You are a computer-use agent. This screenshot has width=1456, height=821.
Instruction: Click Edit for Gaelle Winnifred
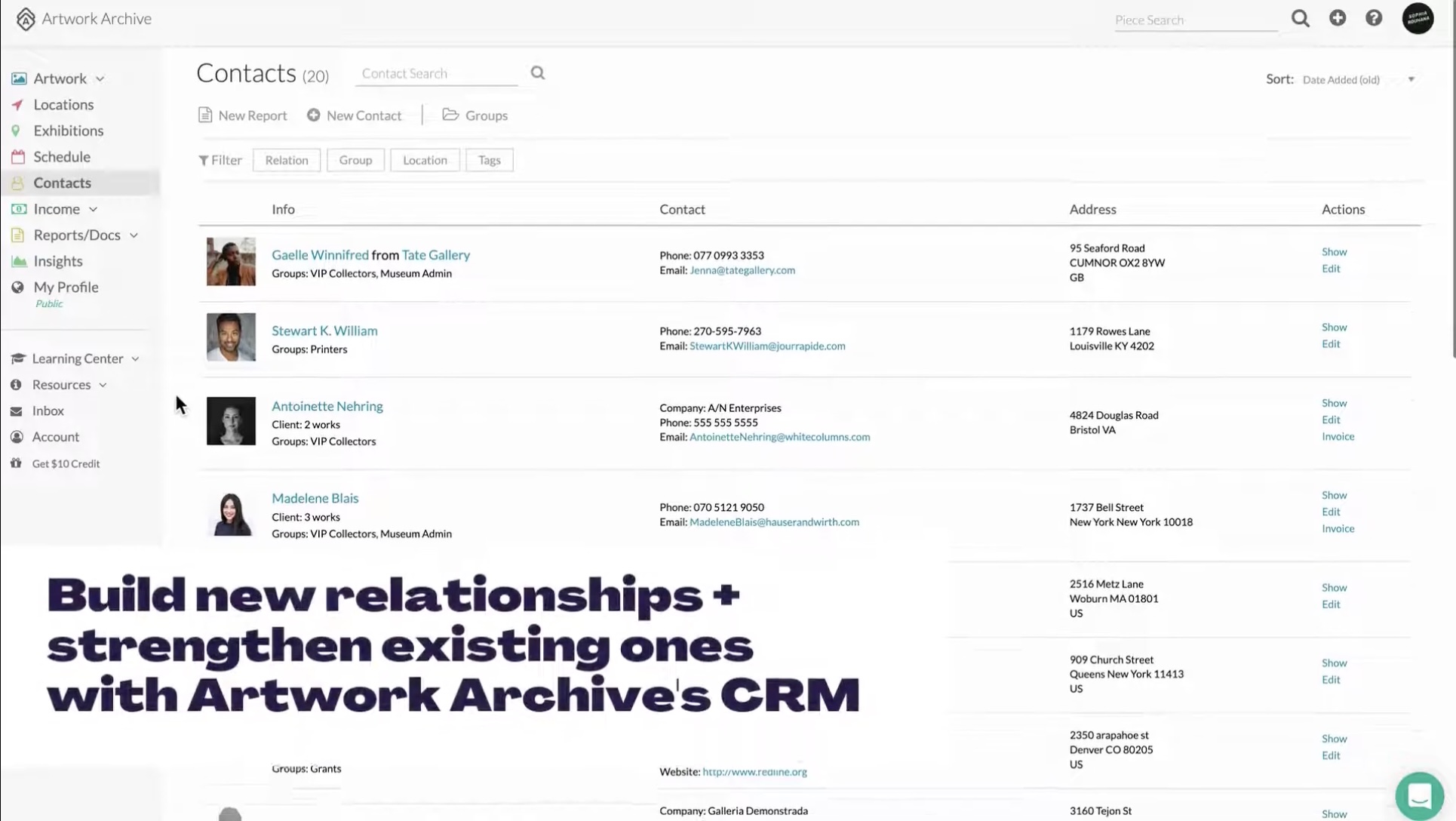[1331, 269]
